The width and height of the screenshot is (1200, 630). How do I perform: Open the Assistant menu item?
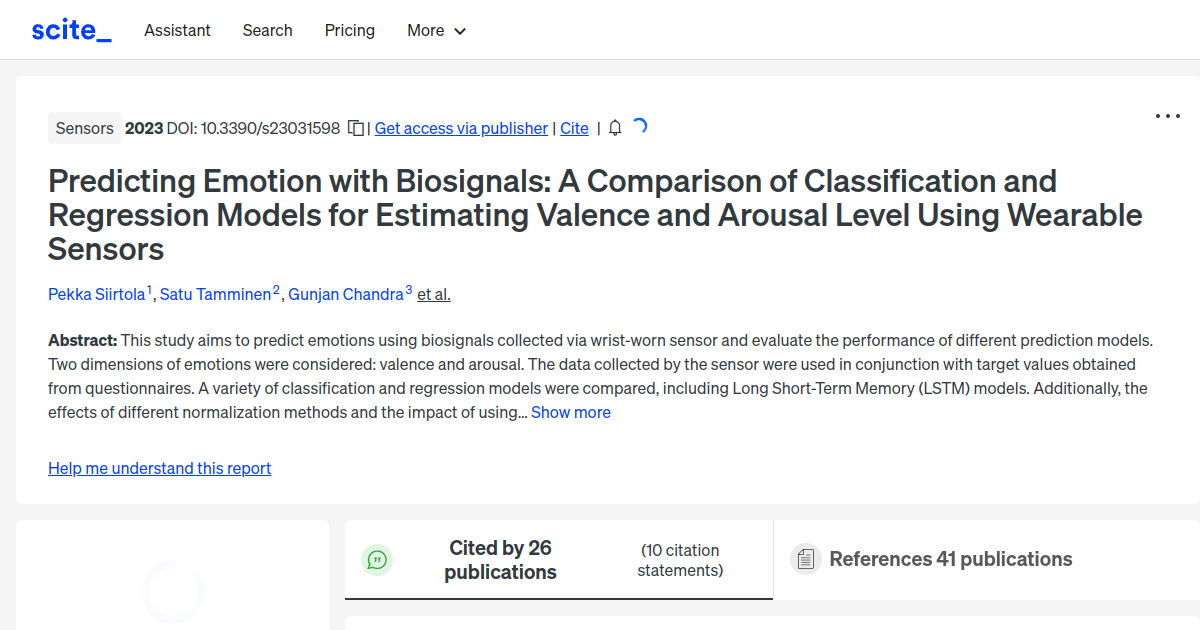click(177, 30)
